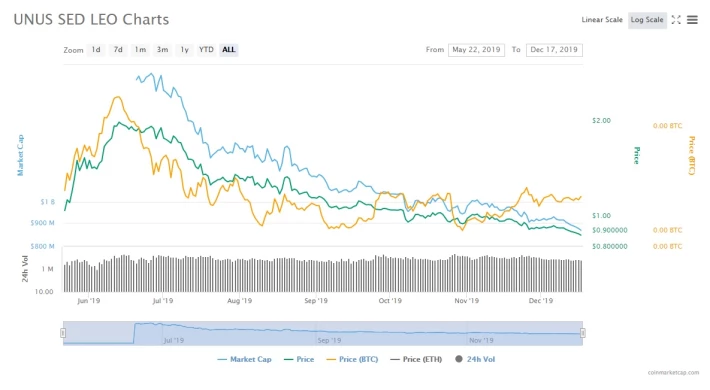This screenshot has height=390, width=710.
Task: Toggle Market Cap series in legend
Action: [x=245, y=359]
